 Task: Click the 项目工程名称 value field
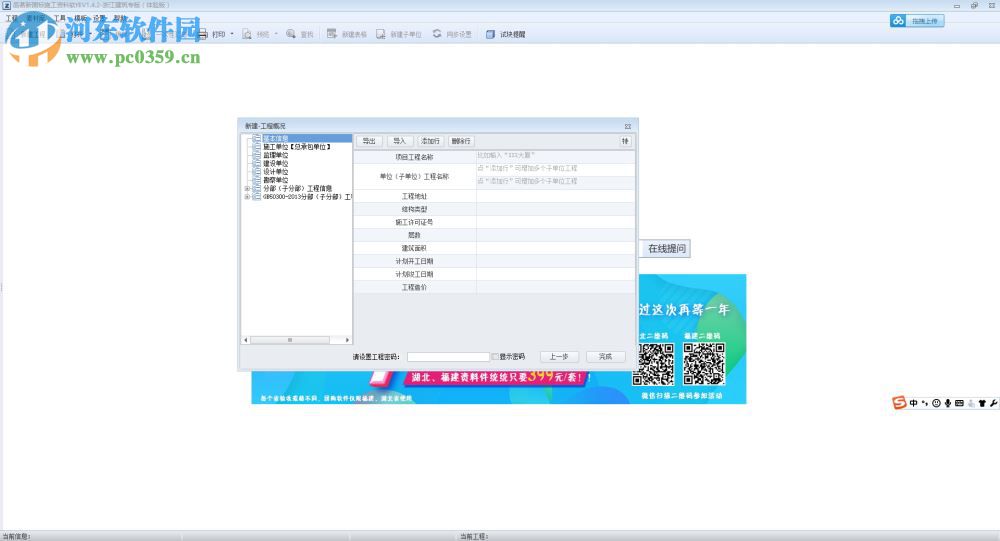(x=555, y=156)
